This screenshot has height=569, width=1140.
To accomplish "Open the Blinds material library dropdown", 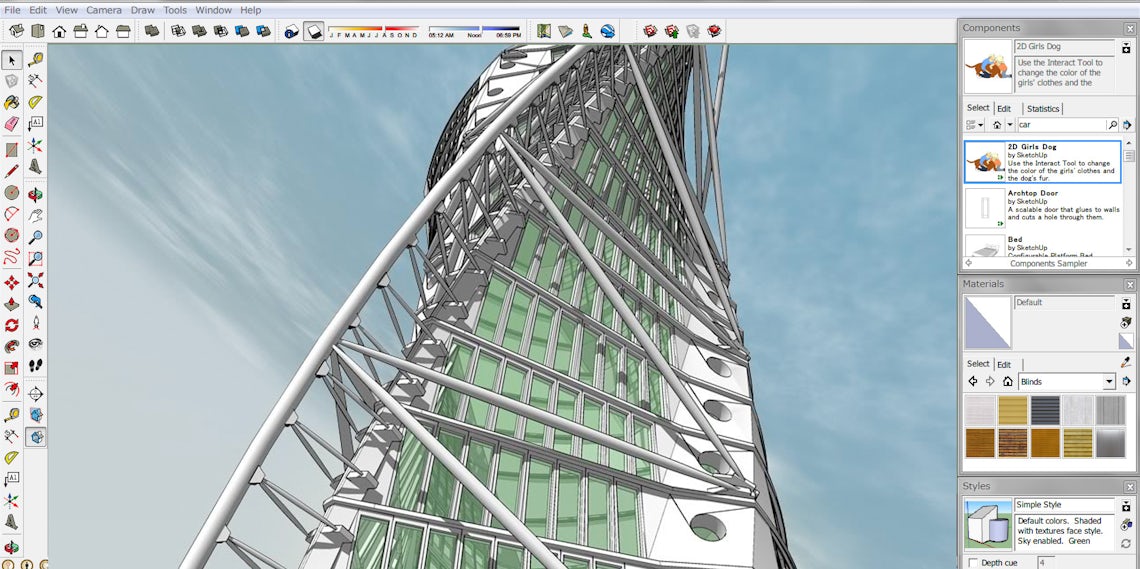I will click(1109, 382).
